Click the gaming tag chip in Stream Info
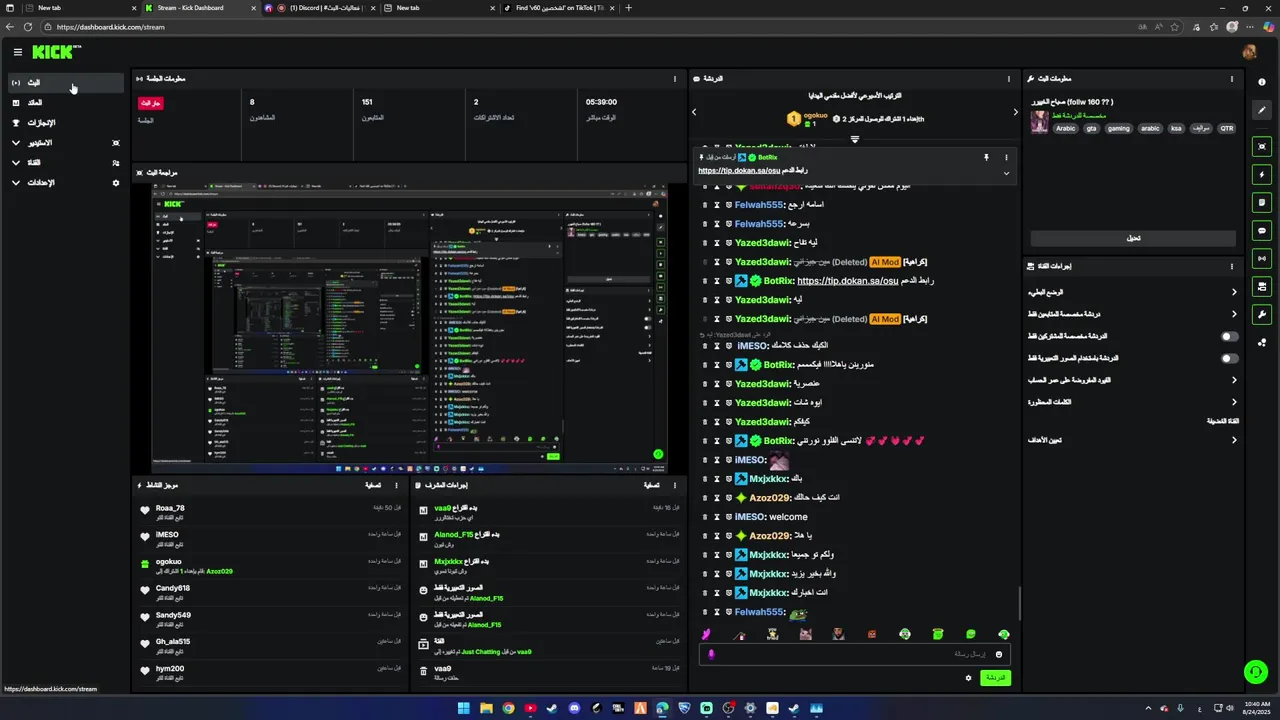1280x720 pixels. coord(1118,128)
